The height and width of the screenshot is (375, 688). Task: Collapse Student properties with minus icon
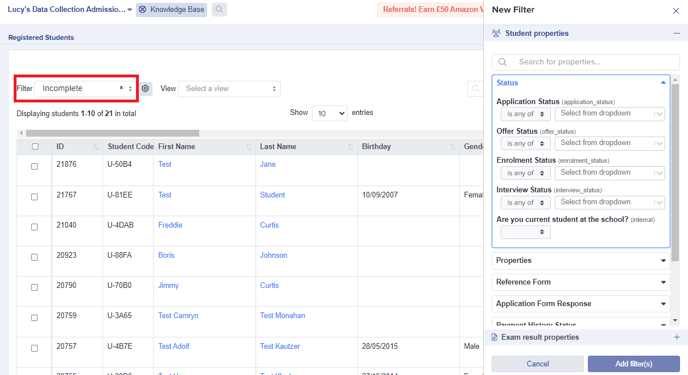pos(676,33)
